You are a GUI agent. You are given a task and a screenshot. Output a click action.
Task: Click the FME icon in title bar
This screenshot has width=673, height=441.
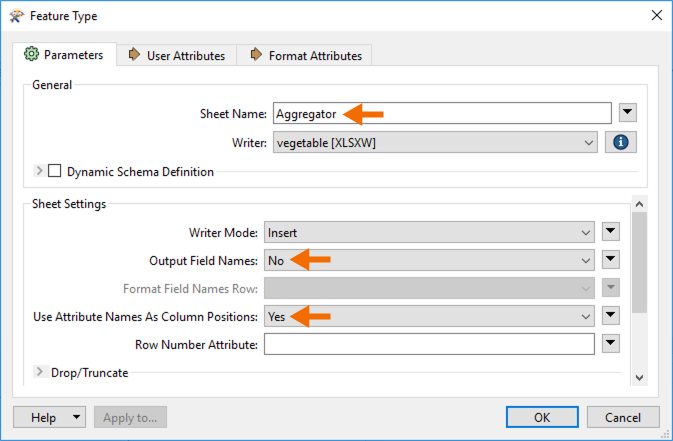16,16
